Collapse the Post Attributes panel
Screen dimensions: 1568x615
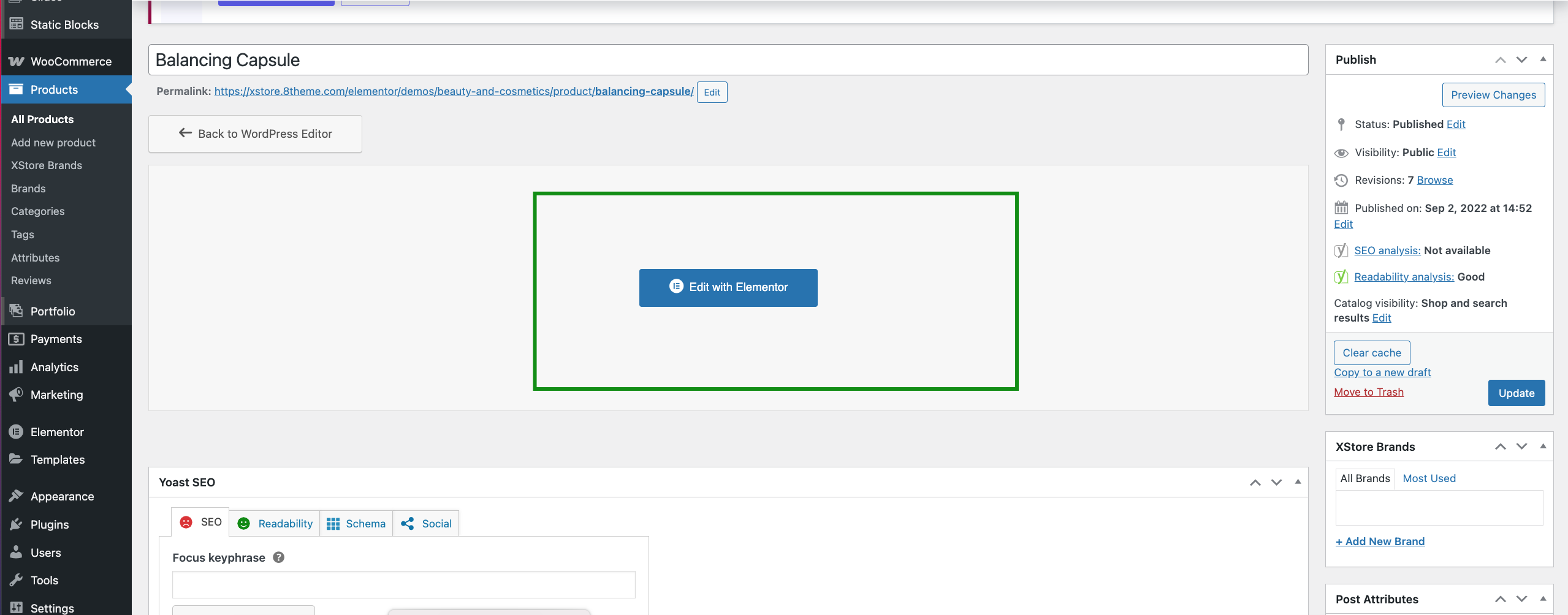[1543, 599]
